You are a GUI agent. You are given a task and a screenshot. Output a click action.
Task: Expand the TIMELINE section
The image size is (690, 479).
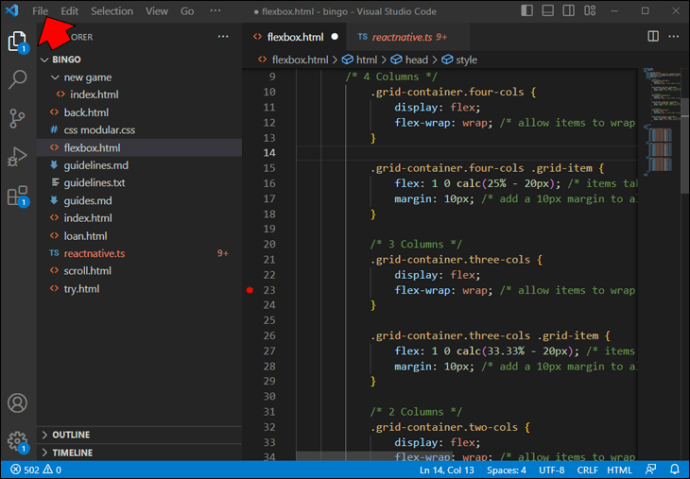[72, 452]
